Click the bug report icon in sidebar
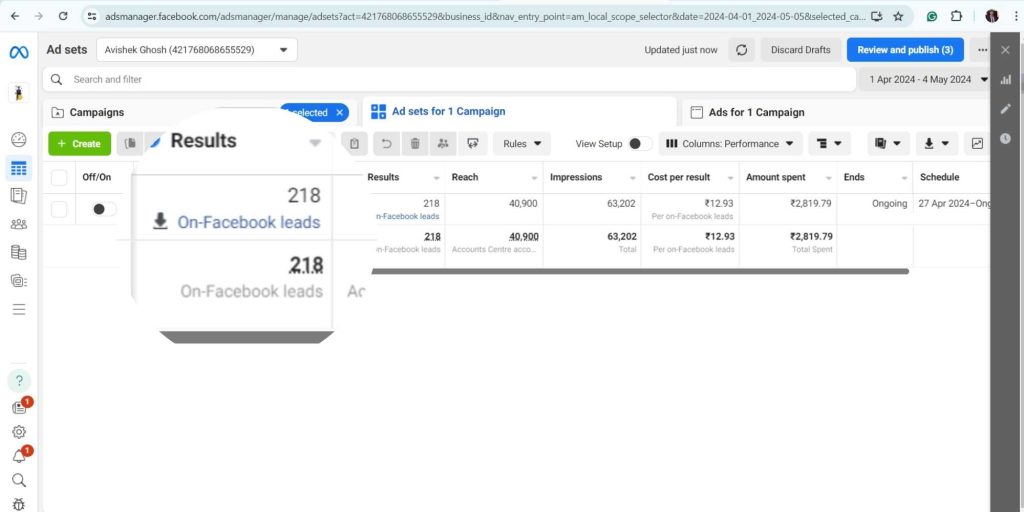Screen dimensions: 1024x512 [x=19, y=504]
